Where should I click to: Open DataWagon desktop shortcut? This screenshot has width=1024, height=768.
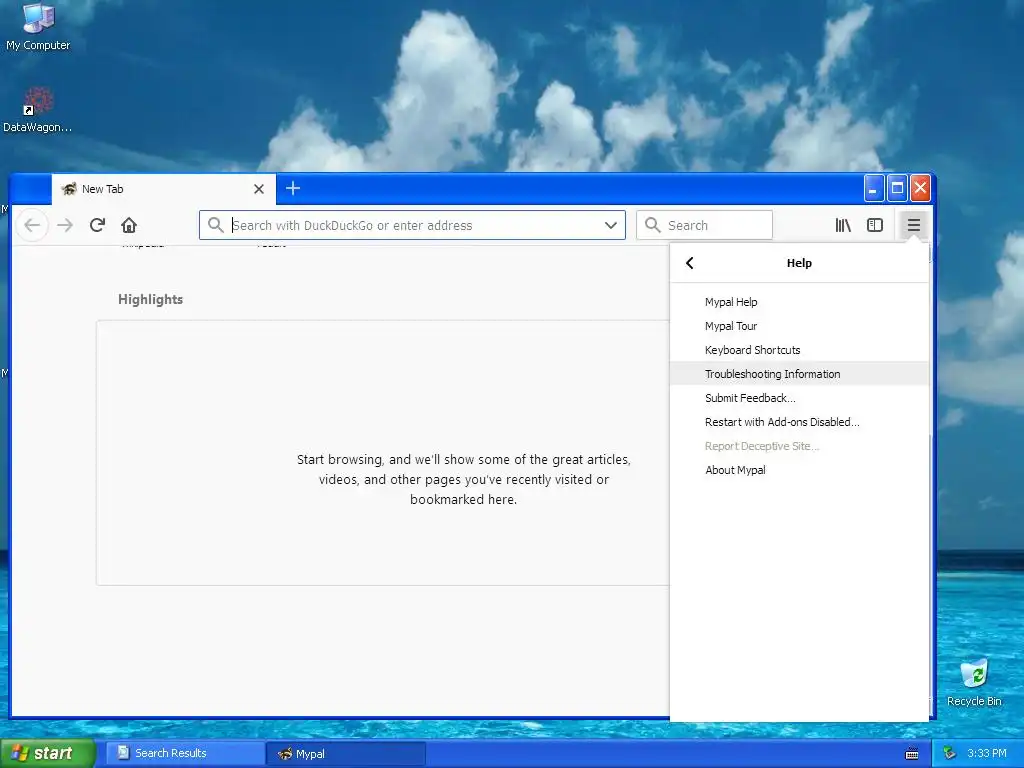point(37,110)
